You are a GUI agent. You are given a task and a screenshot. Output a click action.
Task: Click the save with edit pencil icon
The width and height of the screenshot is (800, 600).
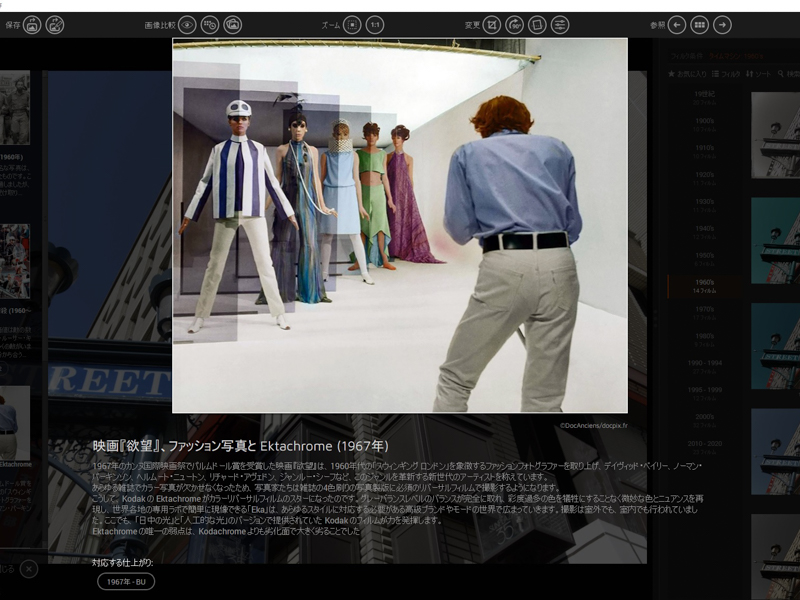point(55,24)
